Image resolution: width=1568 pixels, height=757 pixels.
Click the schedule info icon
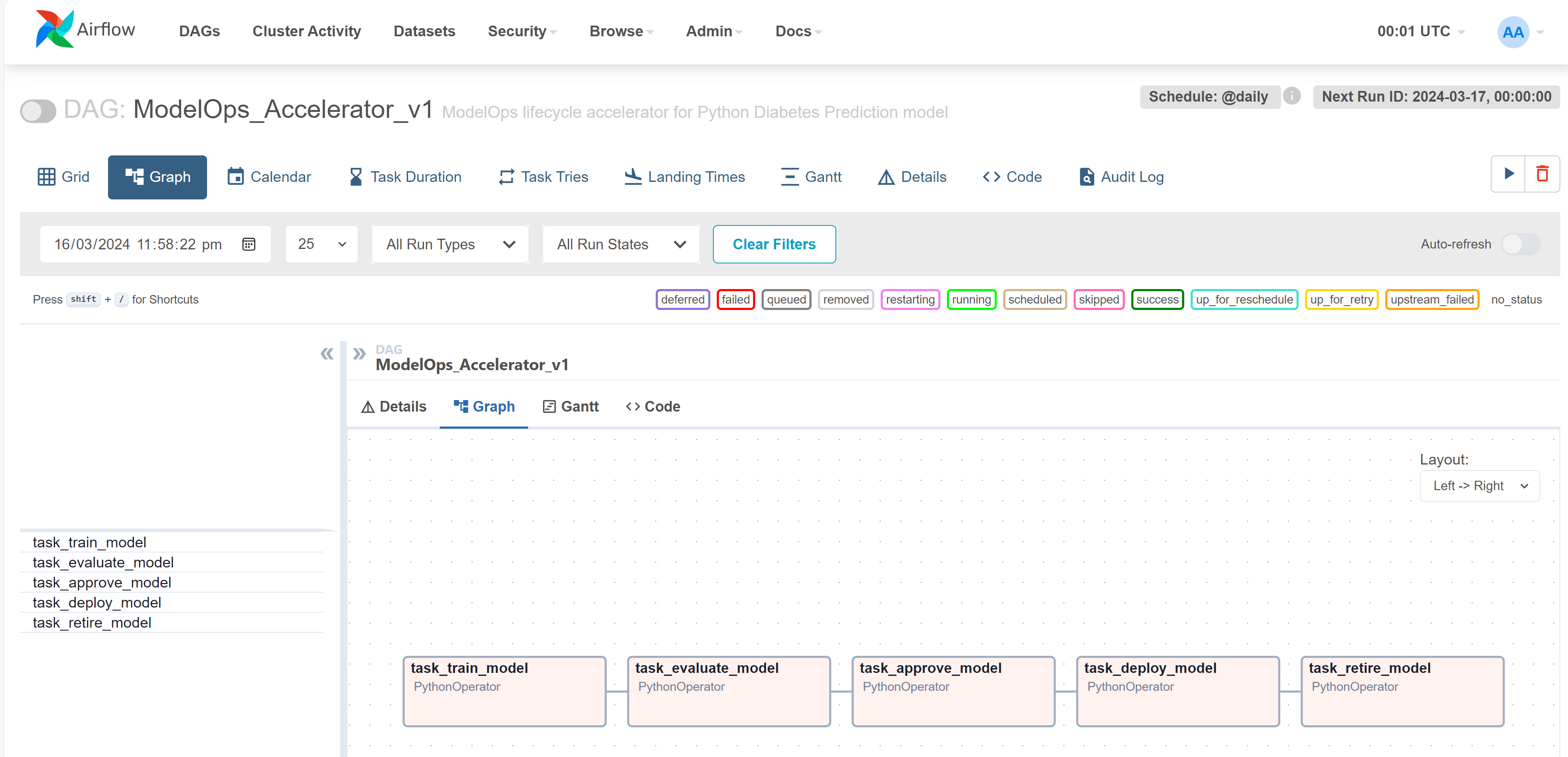tap(1292, 96)
